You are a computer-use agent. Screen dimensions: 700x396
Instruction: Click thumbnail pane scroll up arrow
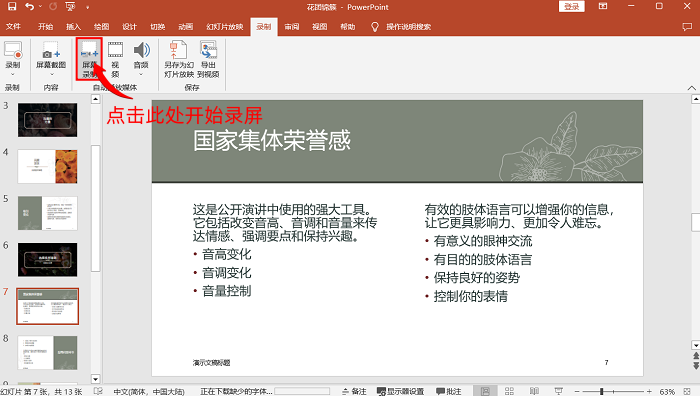(96, 99)
